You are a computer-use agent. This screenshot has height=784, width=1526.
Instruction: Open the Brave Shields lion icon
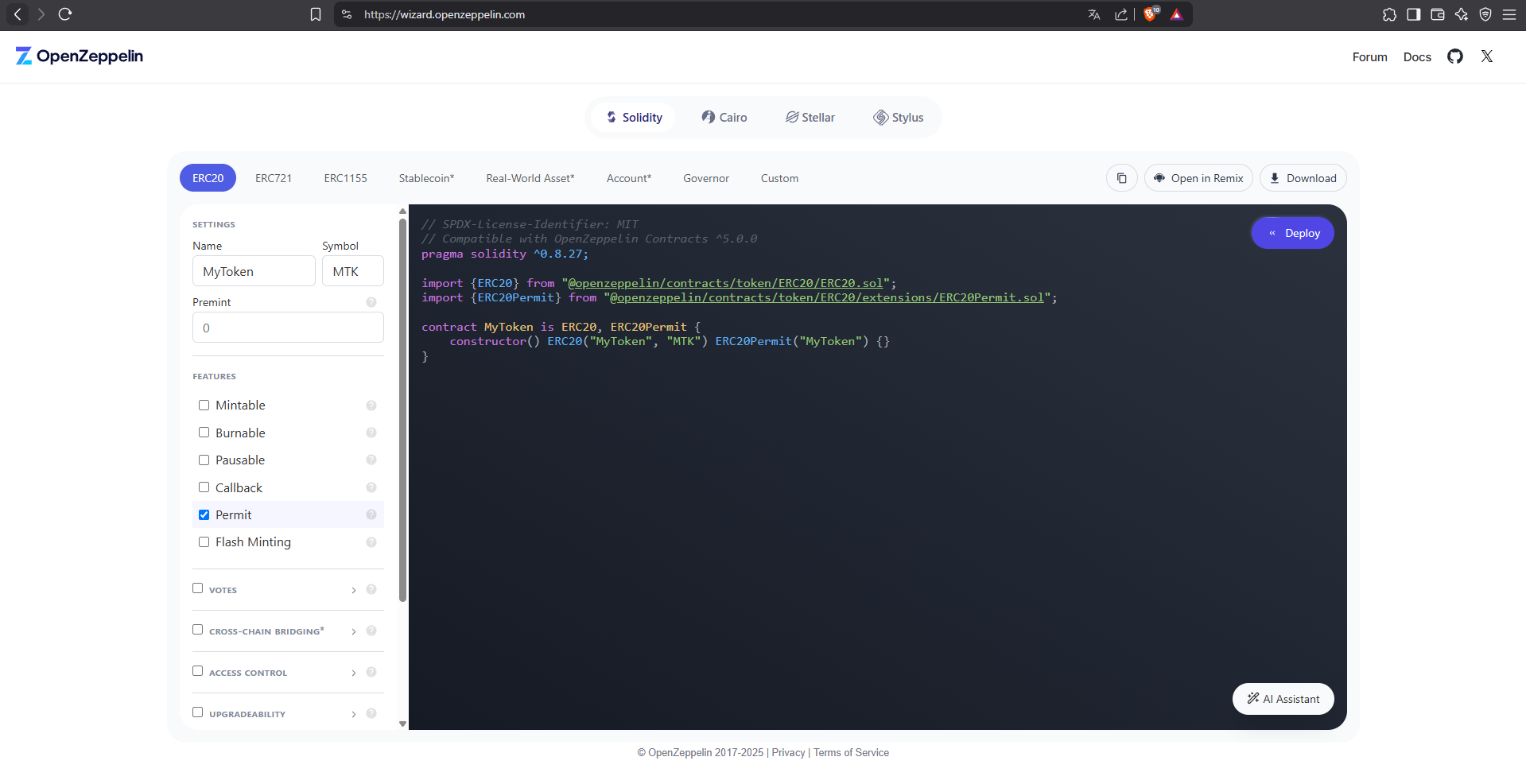(1151, 14)
